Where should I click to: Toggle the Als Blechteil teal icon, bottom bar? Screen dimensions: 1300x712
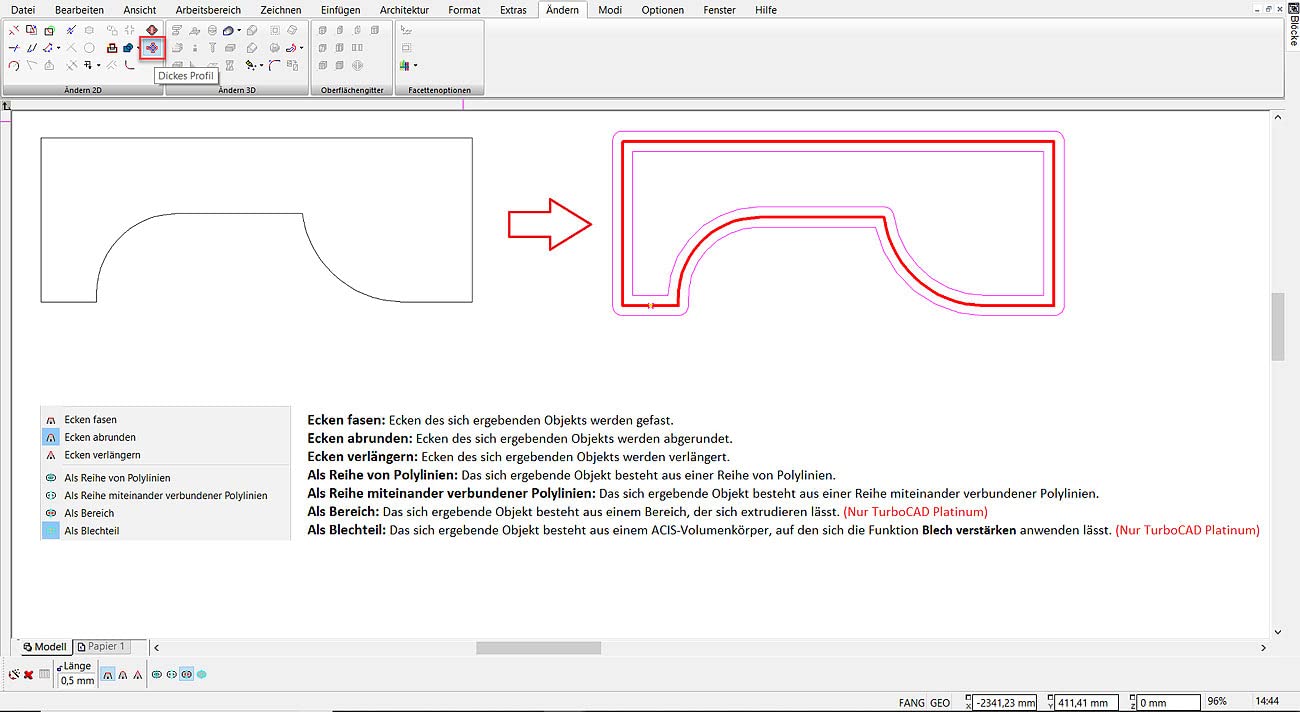[201, 675]
